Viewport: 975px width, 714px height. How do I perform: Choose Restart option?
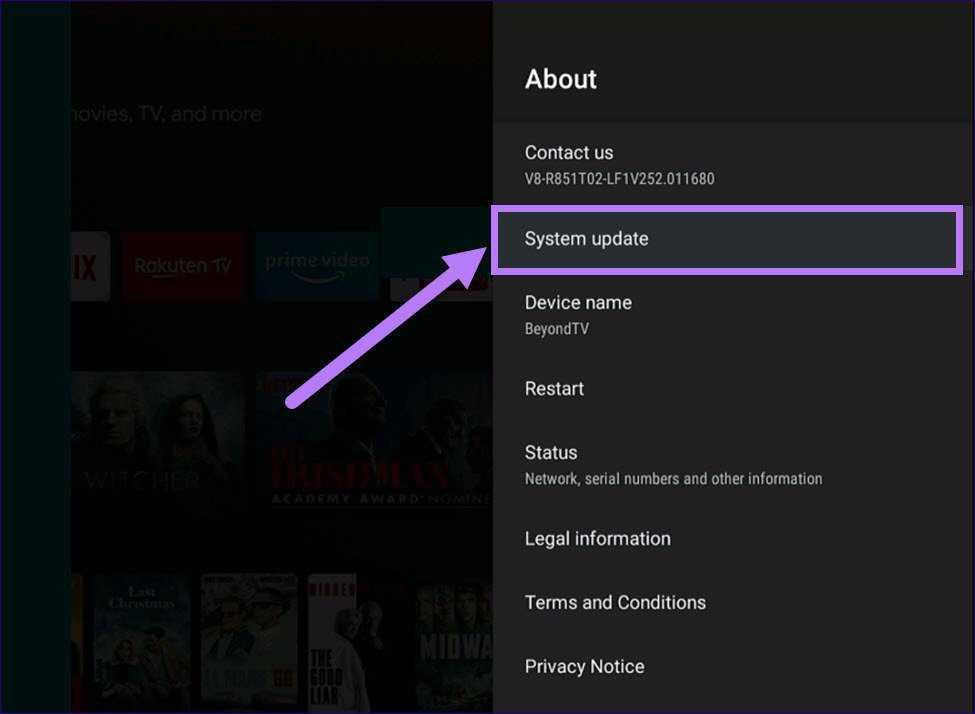pos(734,389)
